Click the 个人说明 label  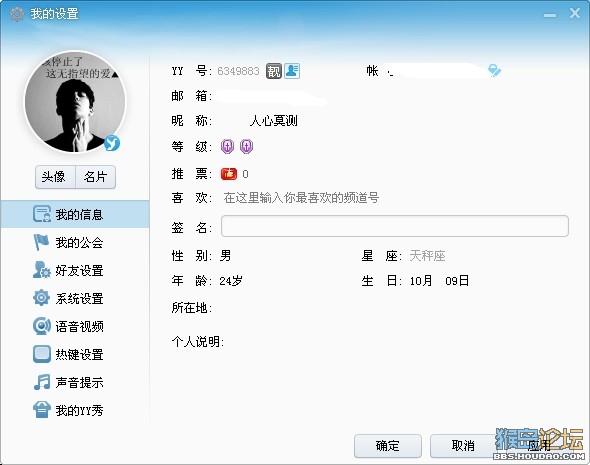point(198,342)
